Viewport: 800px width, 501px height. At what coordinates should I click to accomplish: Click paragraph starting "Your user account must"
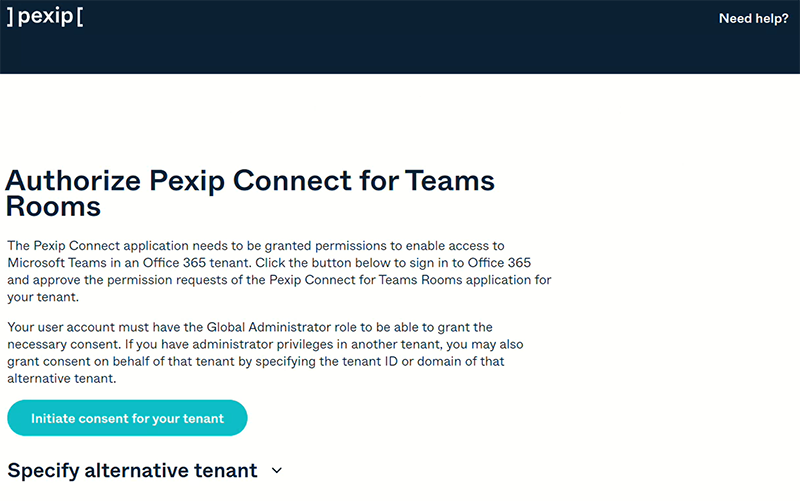(271, 353)
